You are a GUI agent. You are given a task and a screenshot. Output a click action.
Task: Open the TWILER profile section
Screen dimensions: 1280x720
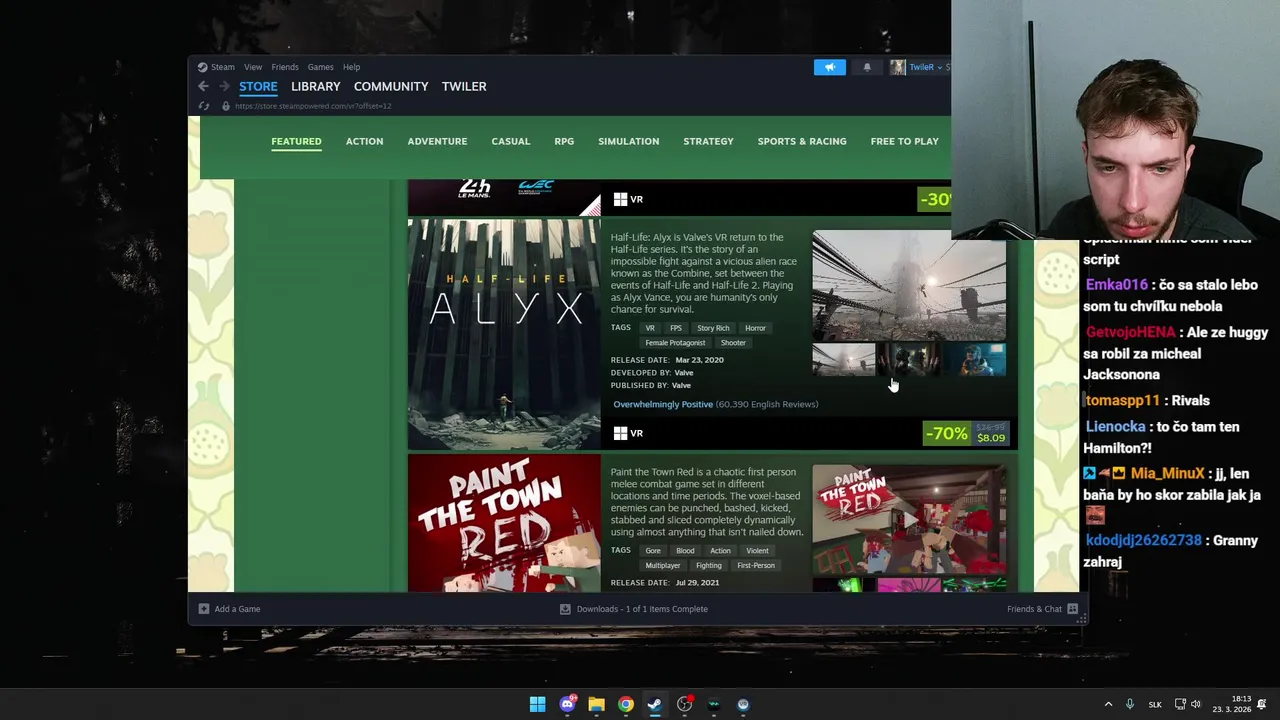point(464,87)
